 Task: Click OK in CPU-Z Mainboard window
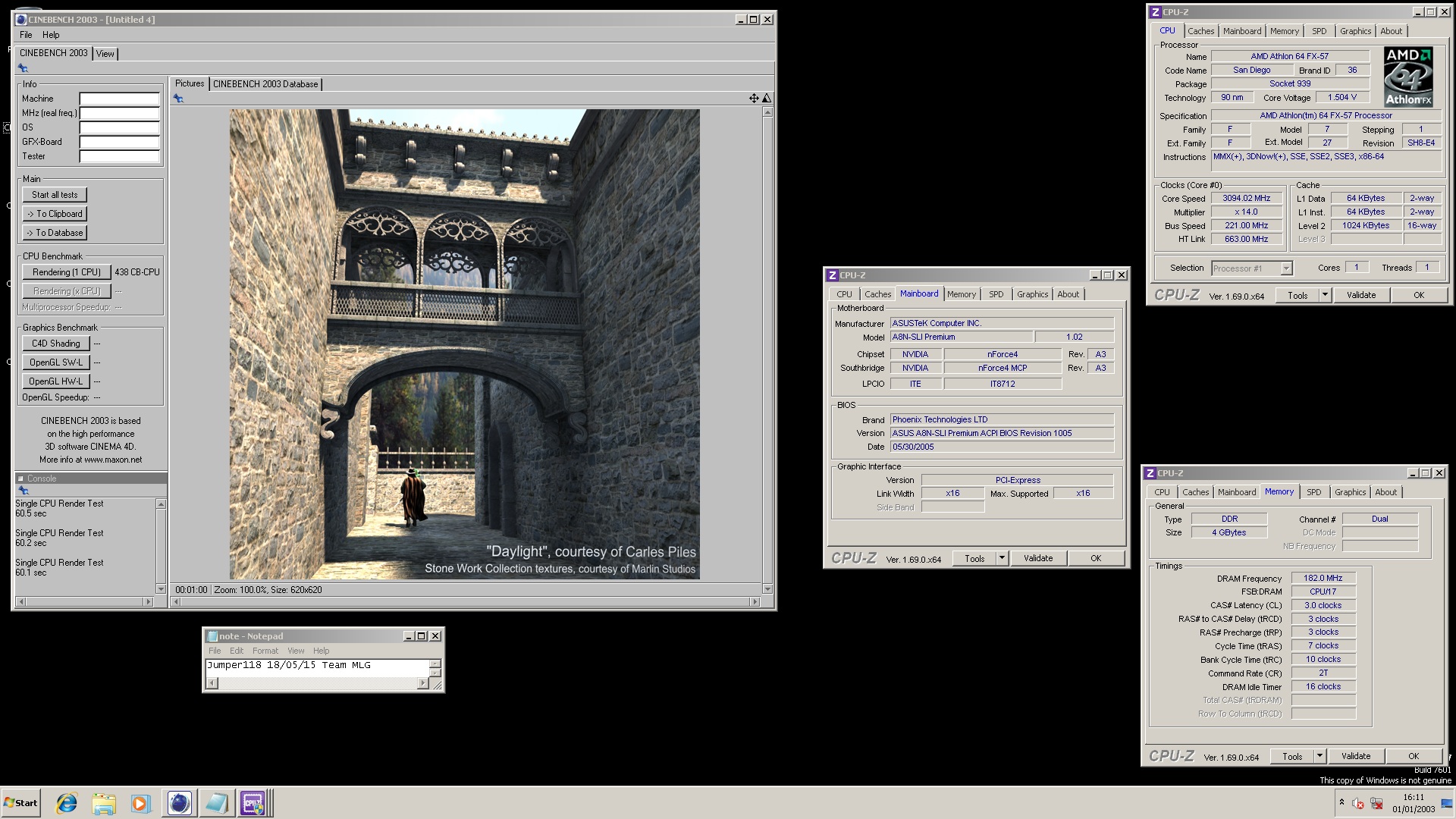coord(1096,558)
